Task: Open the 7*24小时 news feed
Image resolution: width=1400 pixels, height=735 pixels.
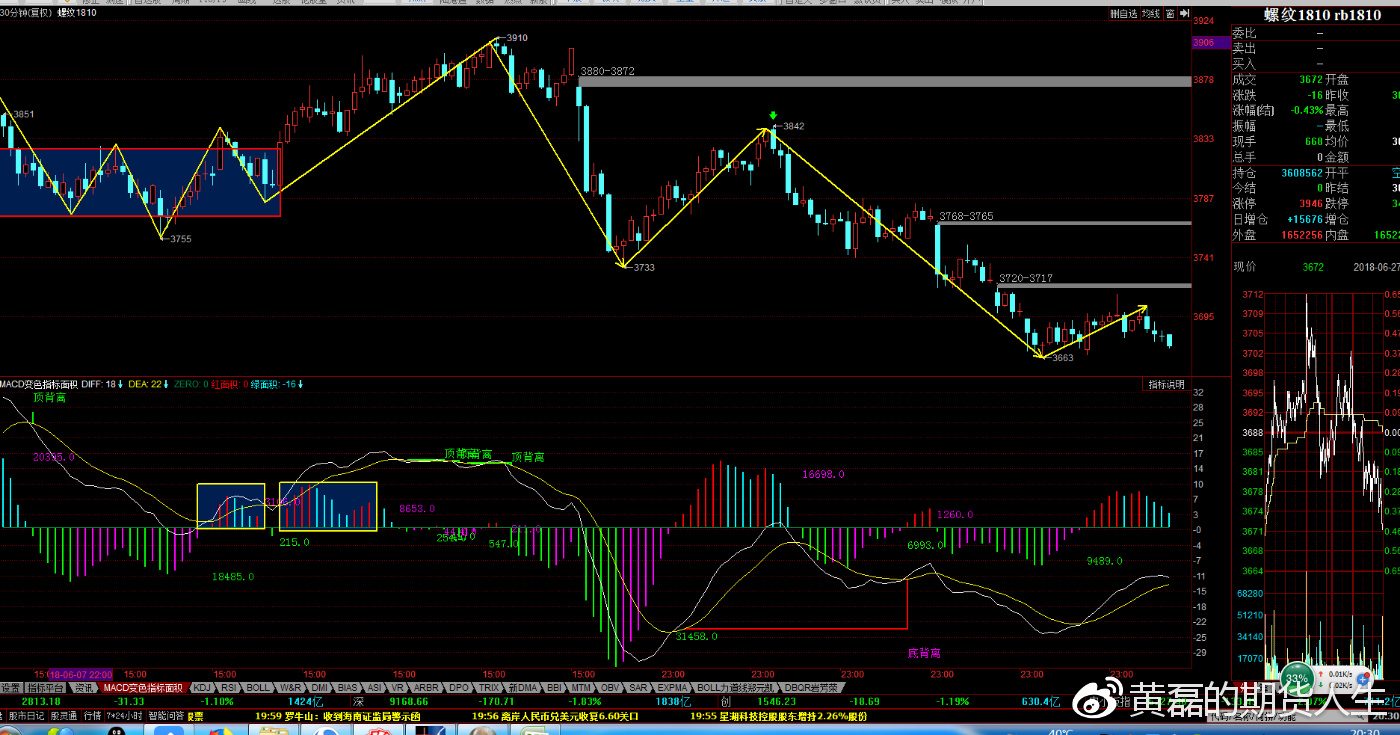Action: tap(124, 716)
